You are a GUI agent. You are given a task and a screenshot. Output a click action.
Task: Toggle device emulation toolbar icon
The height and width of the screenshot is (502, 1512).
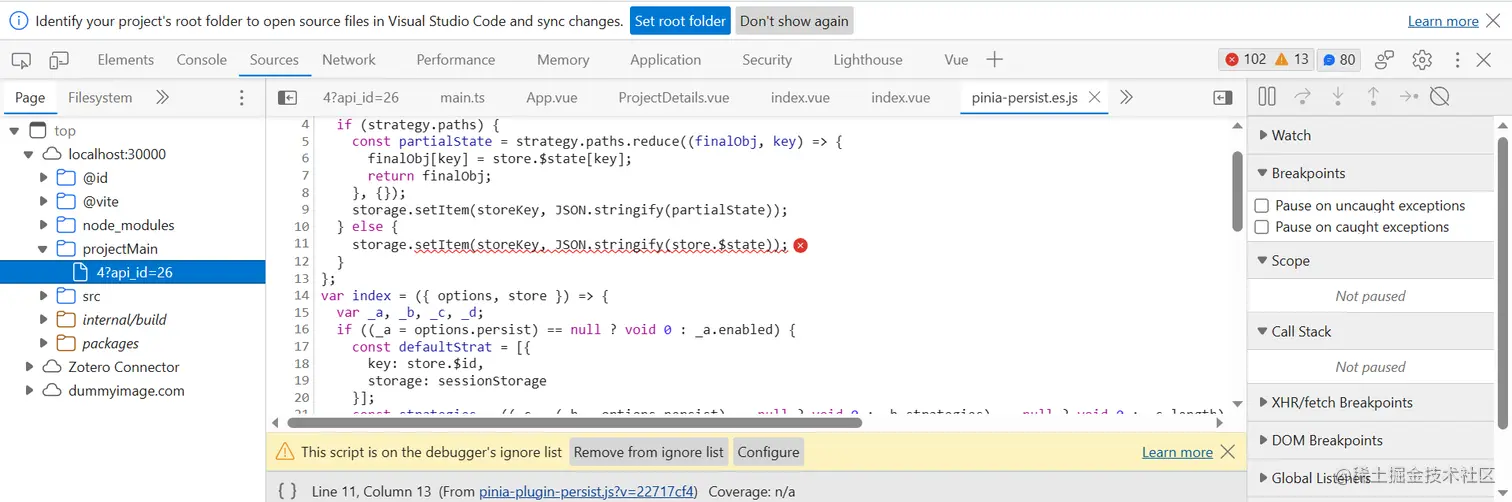[x=59, y=60]
